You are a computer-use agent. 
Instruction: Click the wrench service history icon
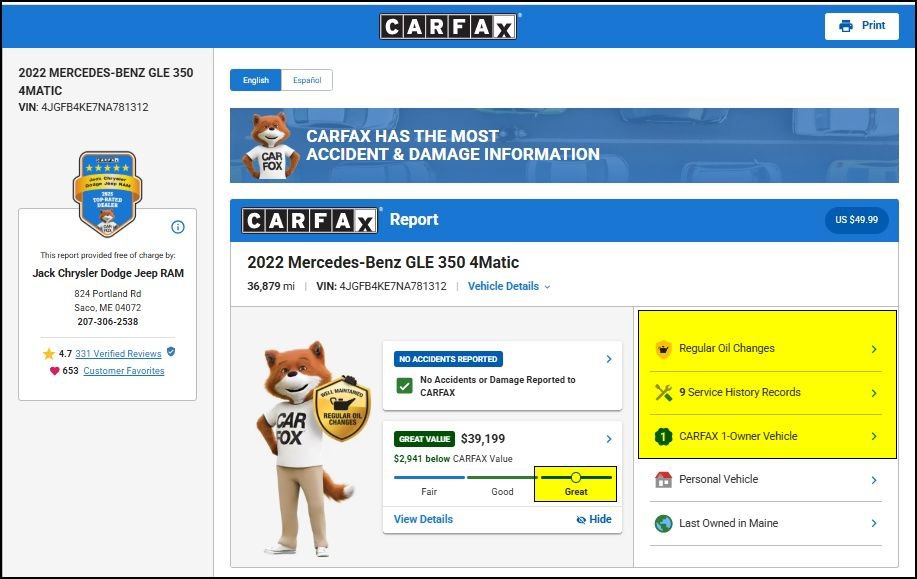(664, 392)
